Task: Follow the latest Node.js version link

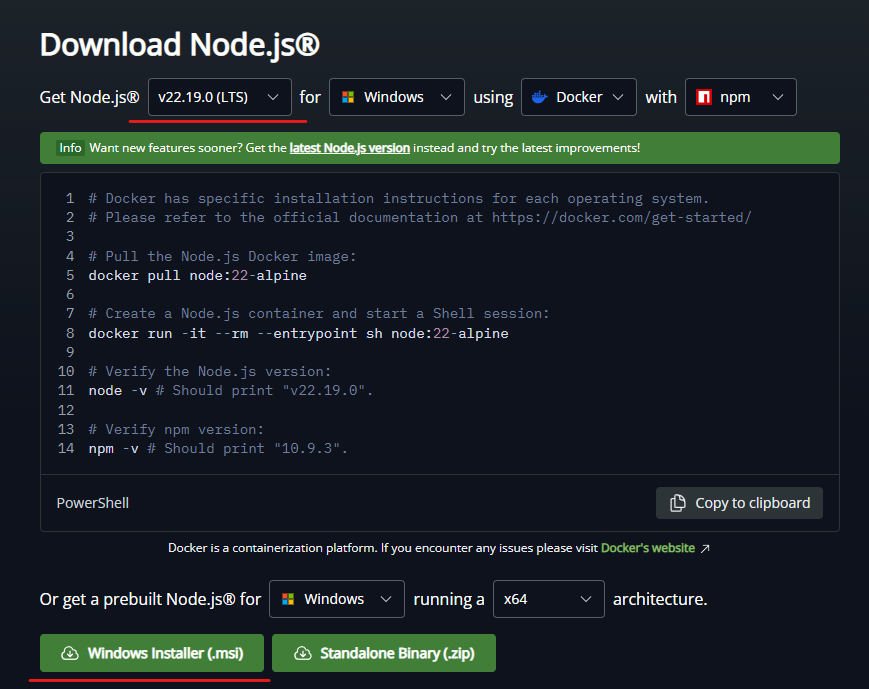Action: 350,148
